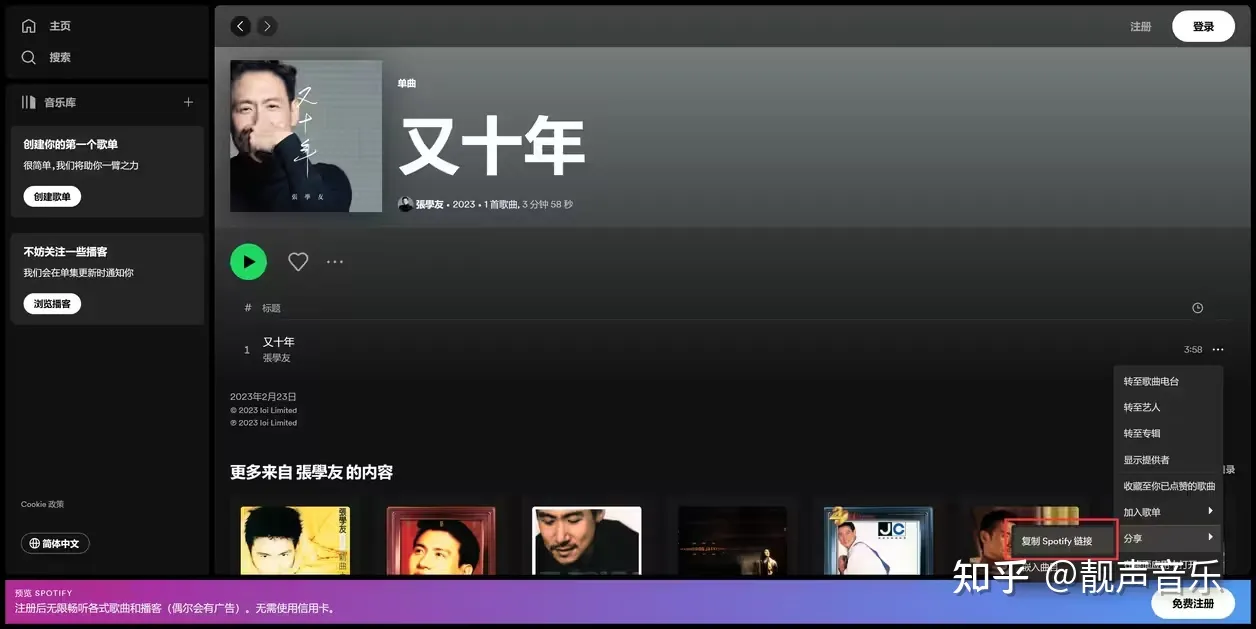Click 注册 at the top right
This screenshot has width=1256, height=629.
tap(1141, 27)
